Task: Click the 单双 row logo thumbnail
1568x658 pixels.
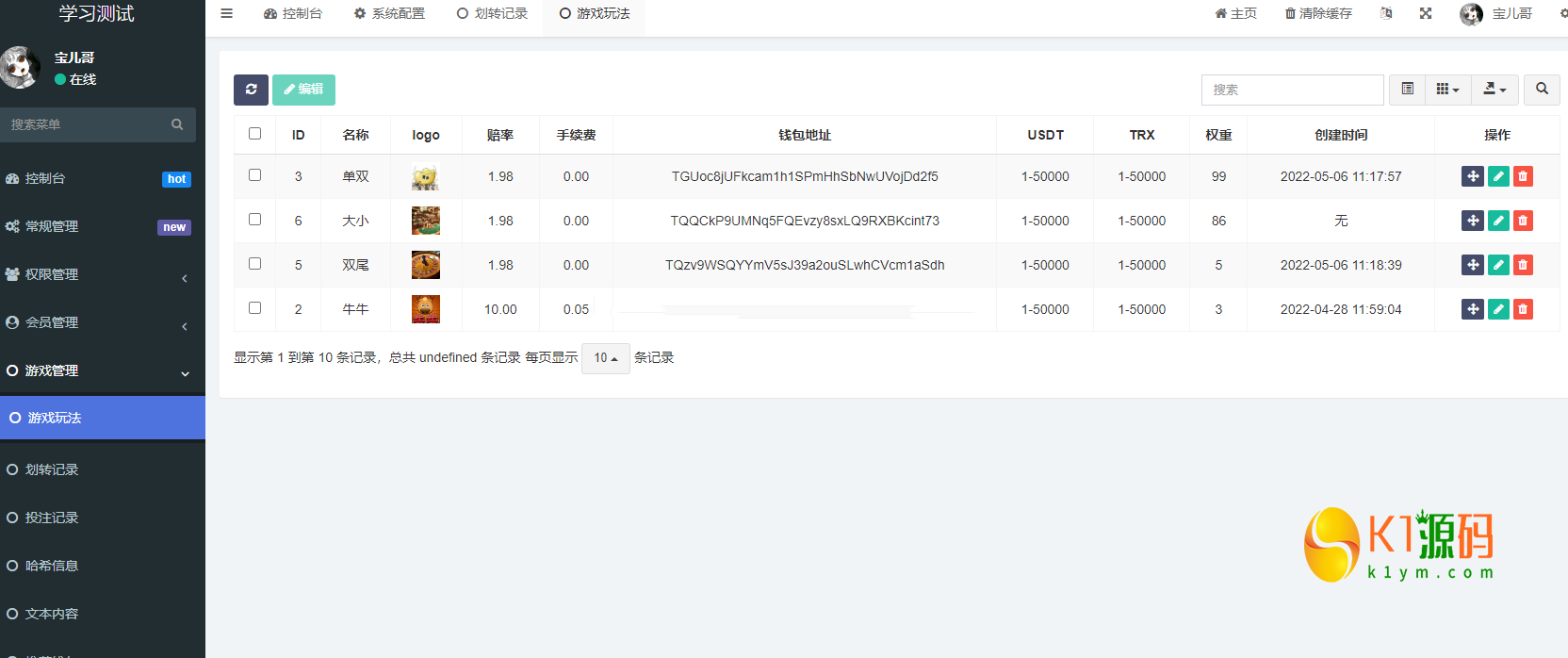Action: tap(426, 176)
